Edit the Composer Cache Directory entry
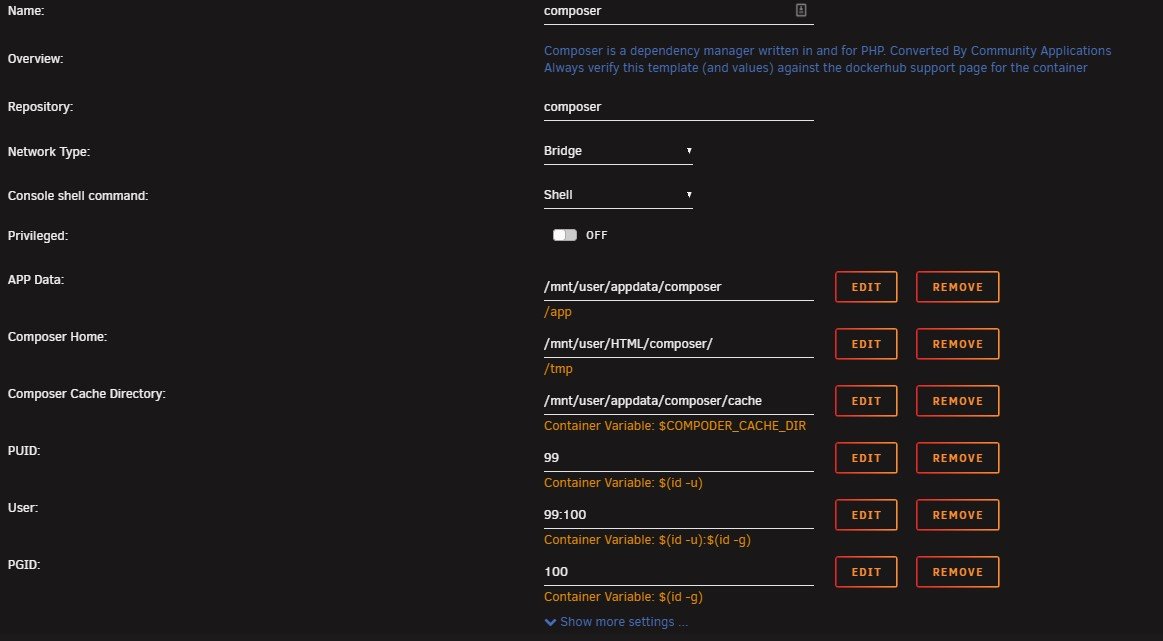1163x641 pixels. coord(866,401)
